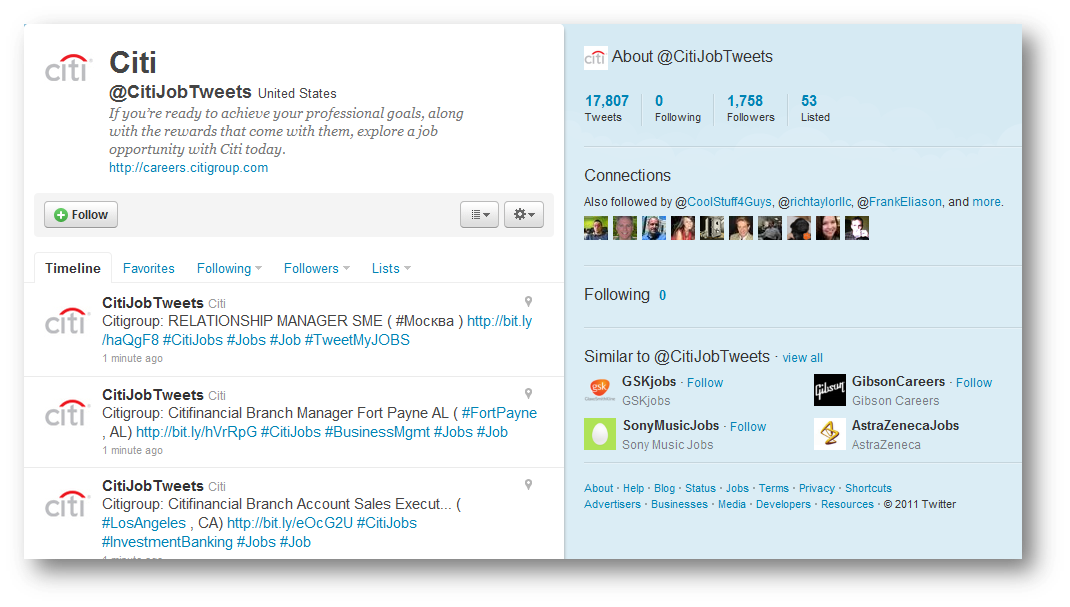Open the gear settings dropdown
Viewport: 1070px width, 607px height.
523,214
